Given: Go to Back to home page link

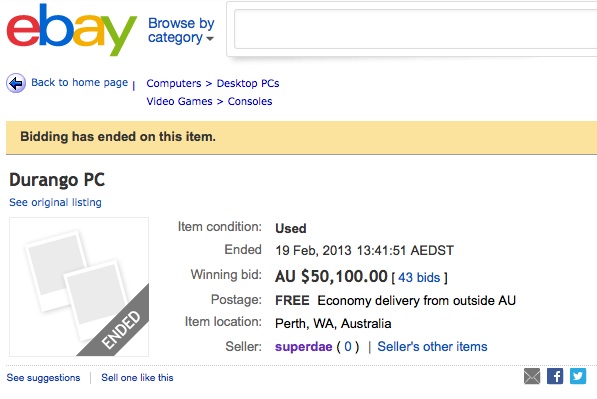Looking at the screenshot, I should 80,82.
